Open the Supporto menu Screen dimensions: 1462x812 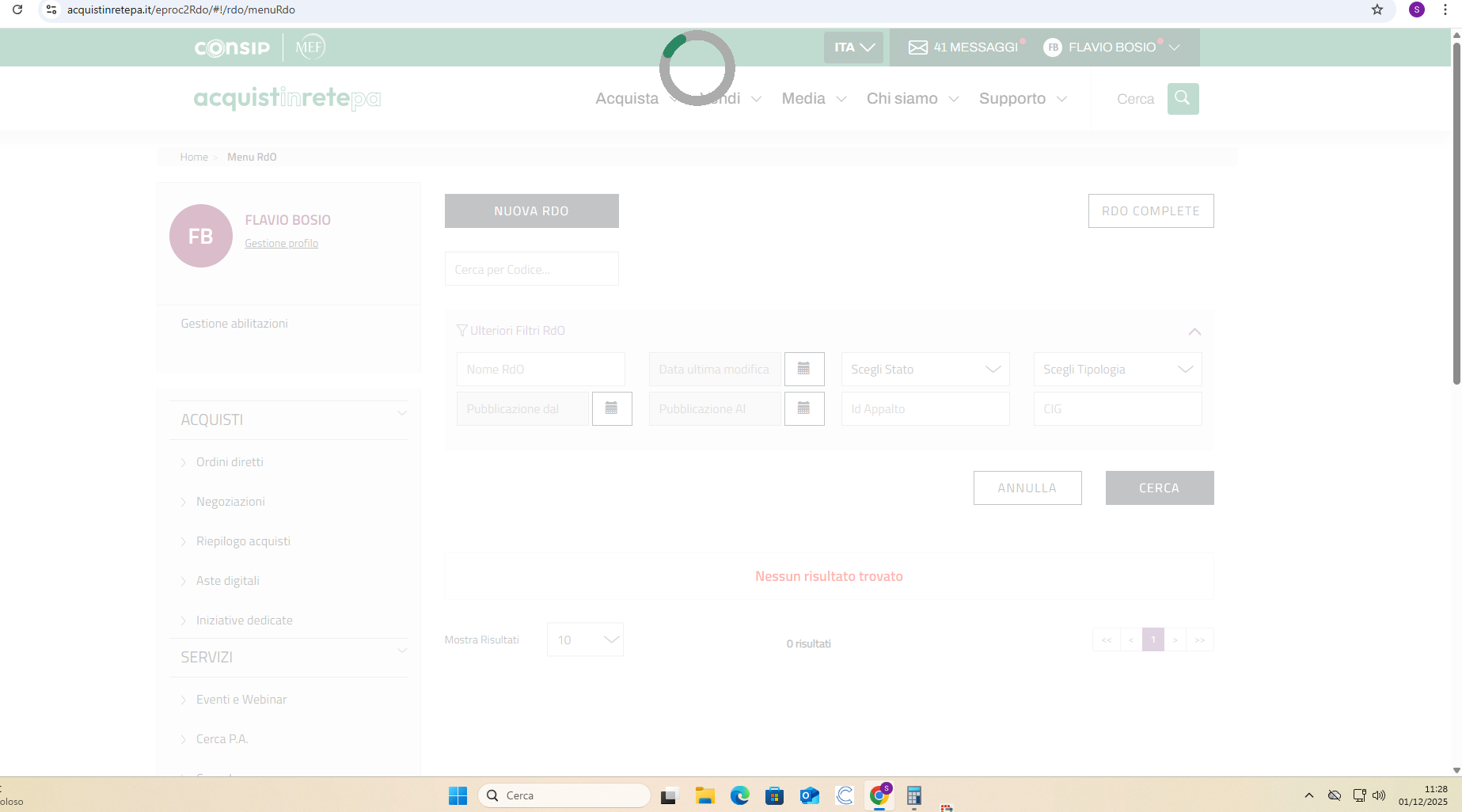point(1023,98)
